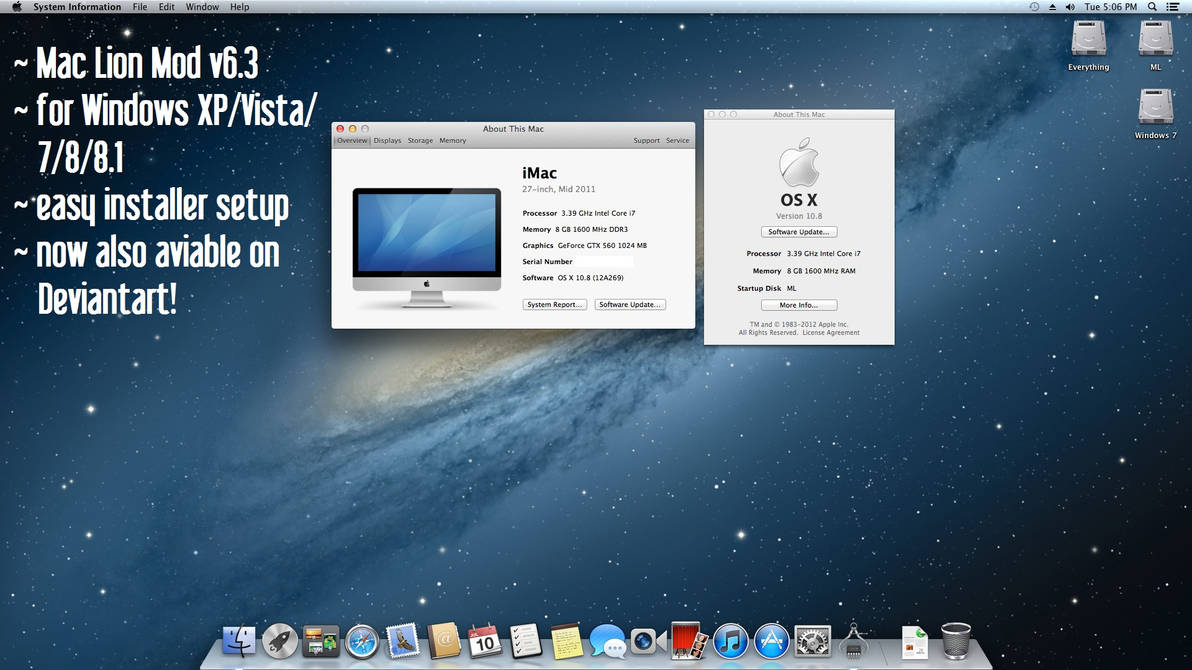Open Mission Control from the dock
This screenshot has width=1192, height=670.
[321, 642]
